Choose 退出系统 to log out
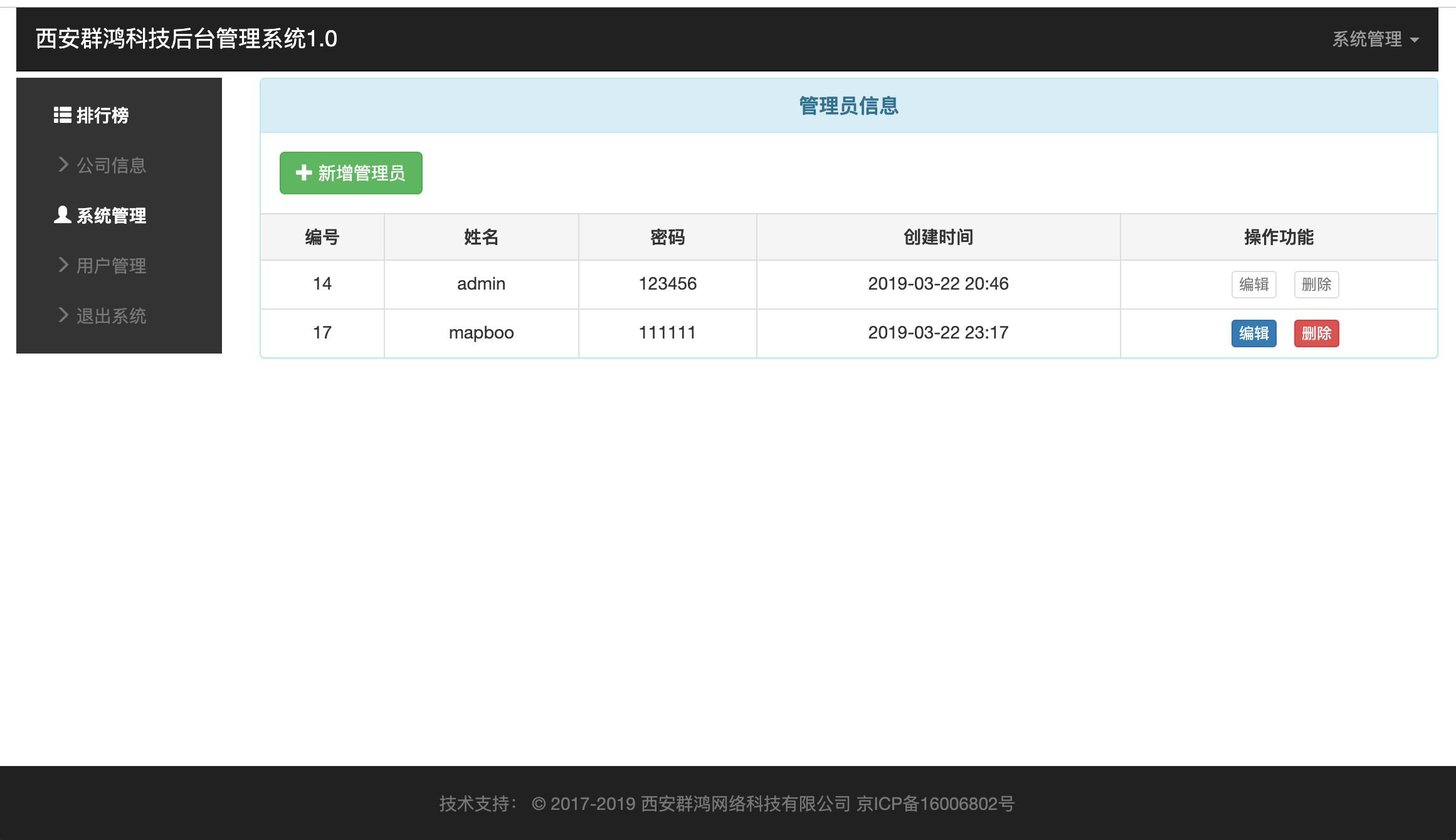The height and width of the screenshot is (840, 1456). pyautogui.click(x=112, y=316)
